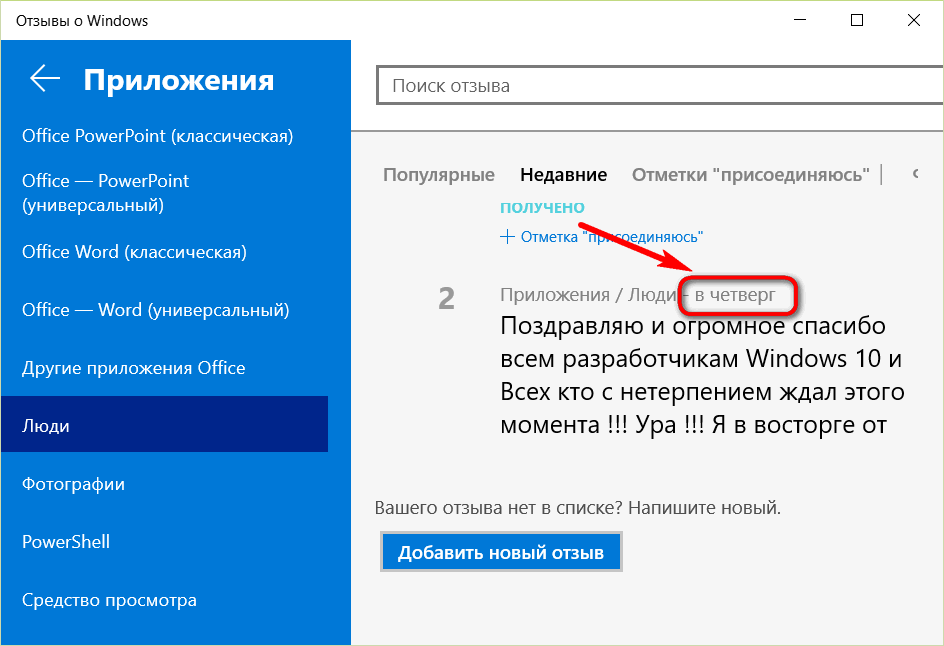The image size is (944, 646).
Task: Click the Приложения sidebar heading
Action: (x=178, y=81)
